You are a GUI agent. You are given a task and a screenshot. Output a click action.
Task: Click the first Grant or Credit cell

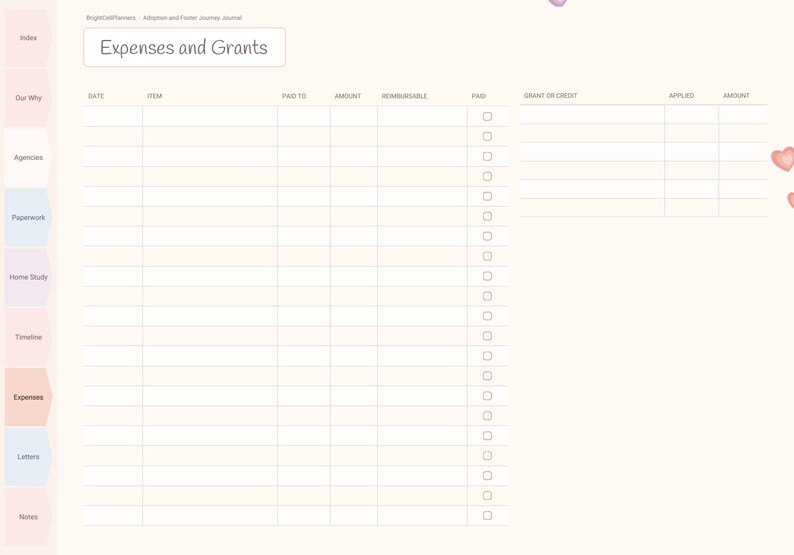592,114
